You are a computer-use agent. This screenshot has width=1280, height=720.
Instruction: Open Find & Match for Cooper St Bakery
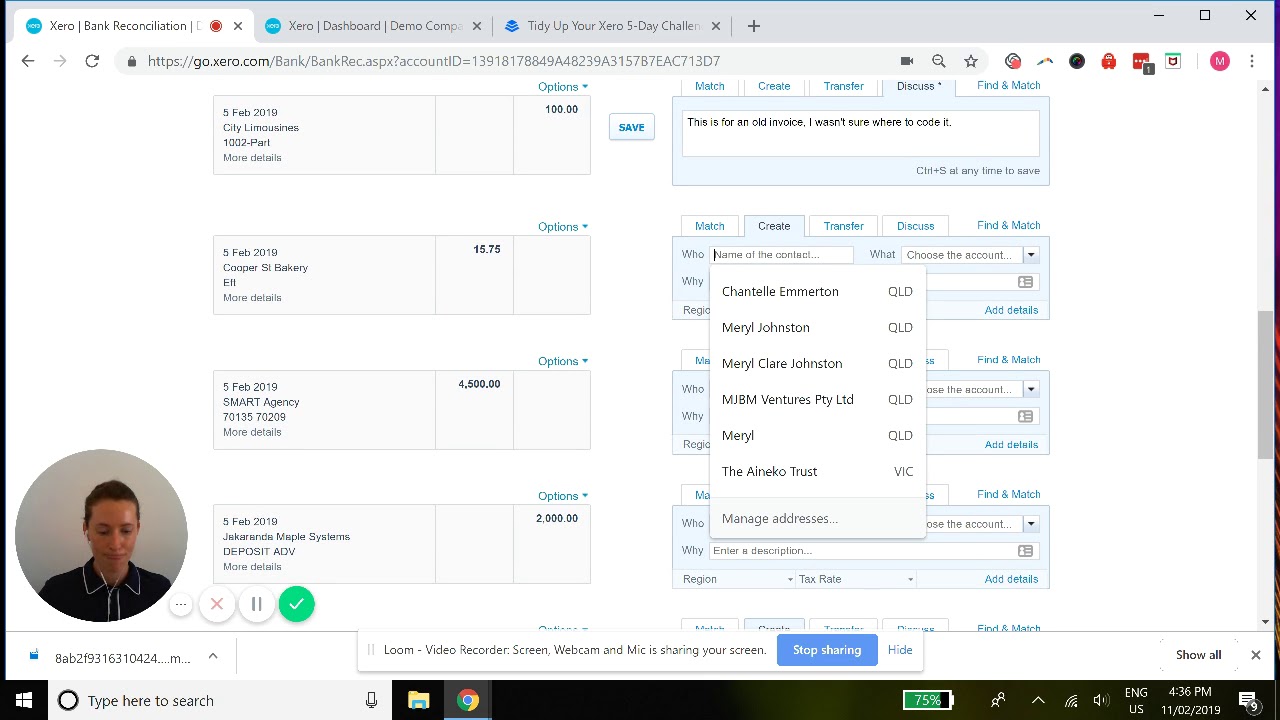point(1008,225)
